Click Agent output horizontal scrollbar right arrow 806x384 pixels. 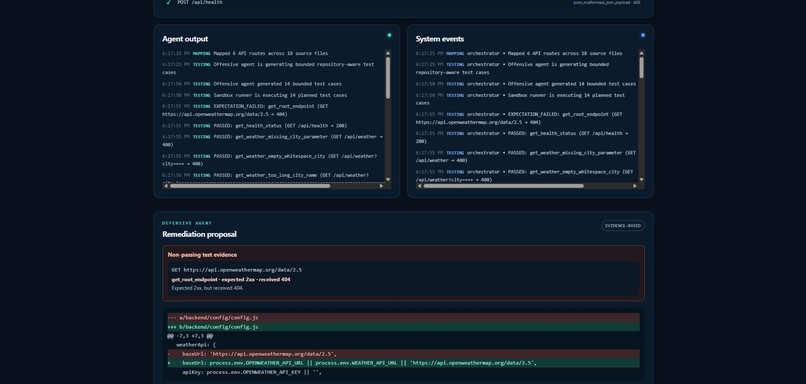(x=381, y=186)
